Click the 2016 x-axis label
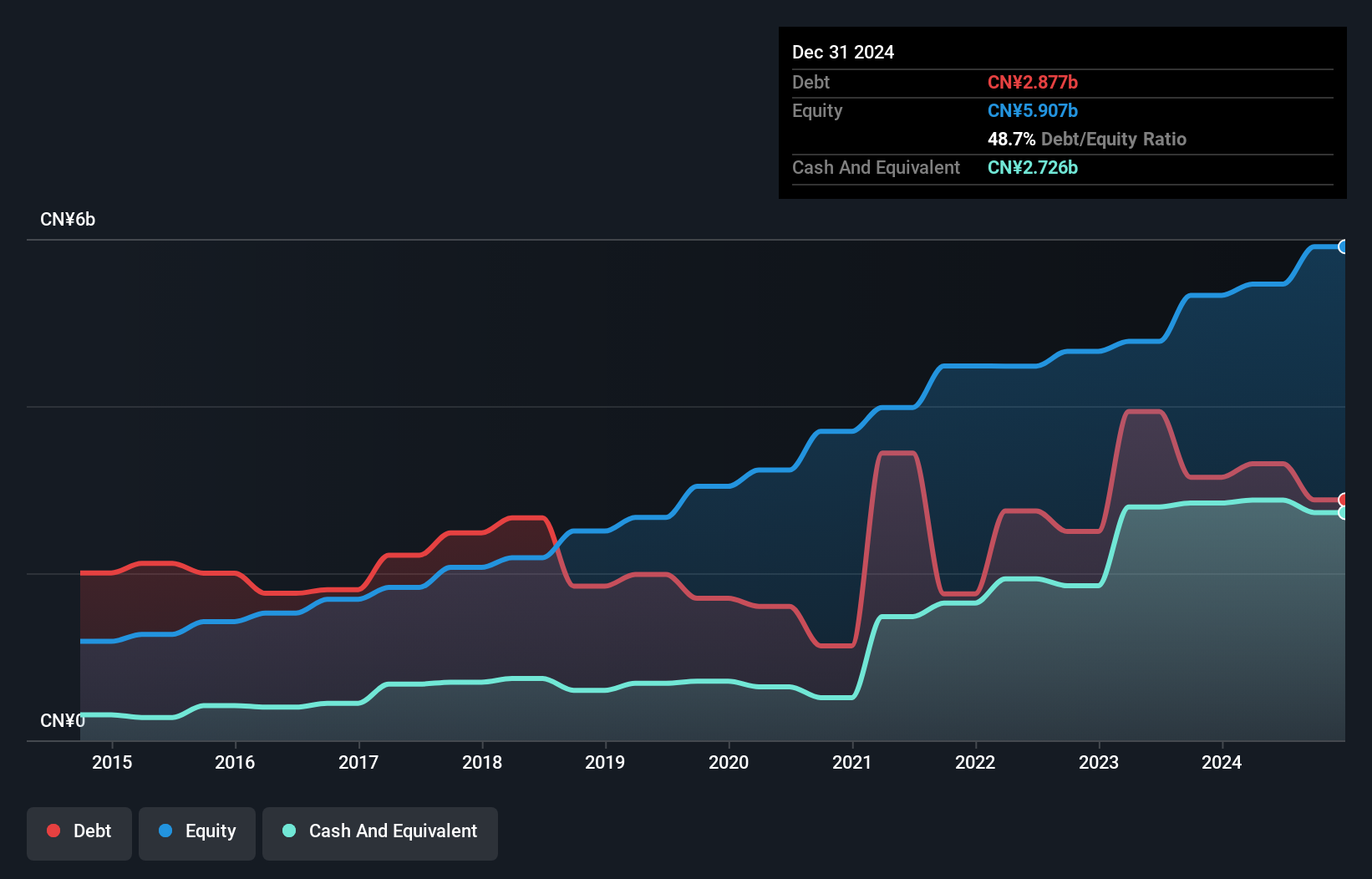The width and height of the screenshot is (1372, 879). click(235, 762)
